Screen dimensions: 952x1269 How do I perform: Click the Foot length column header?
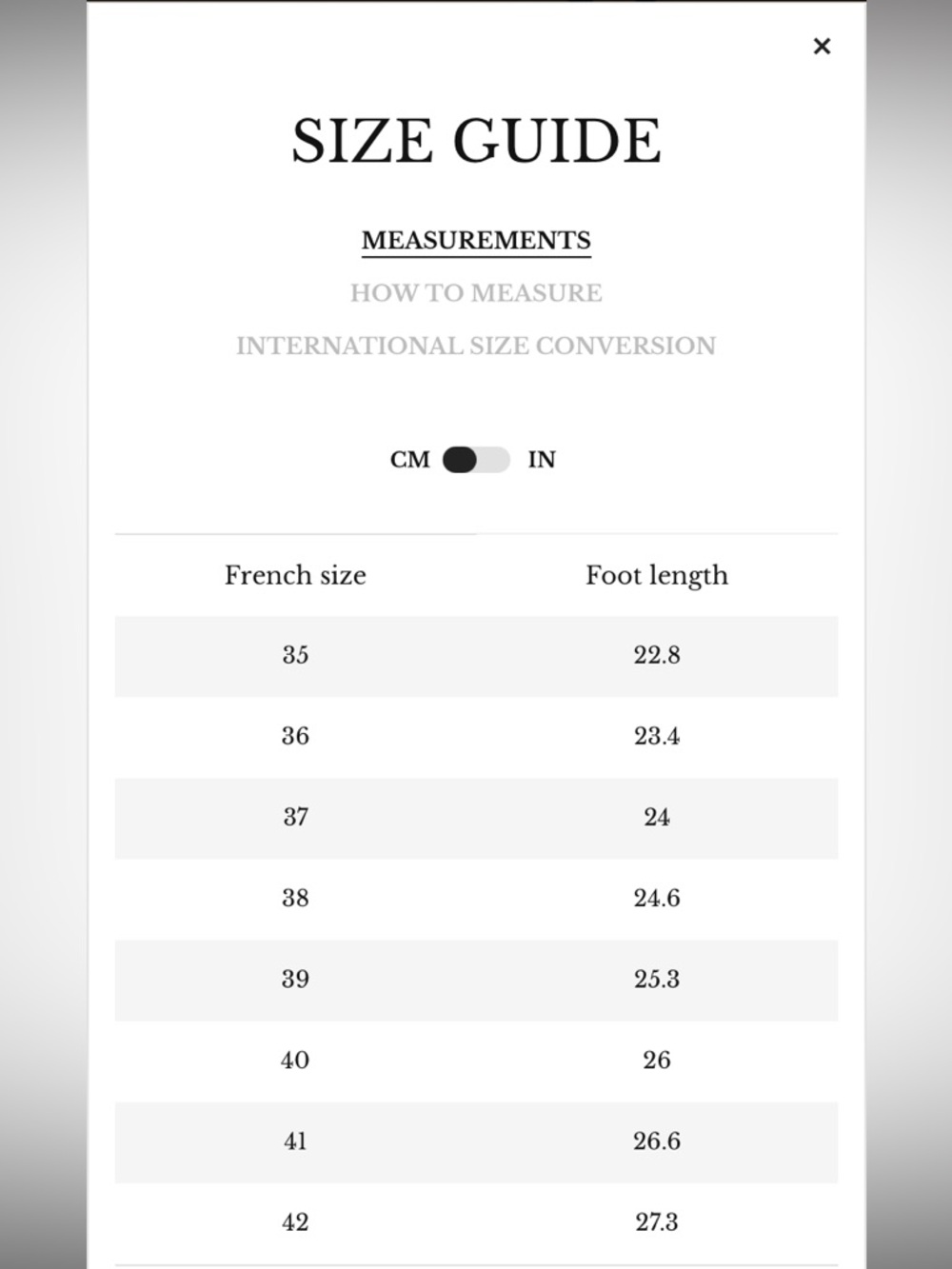point(657,575)
